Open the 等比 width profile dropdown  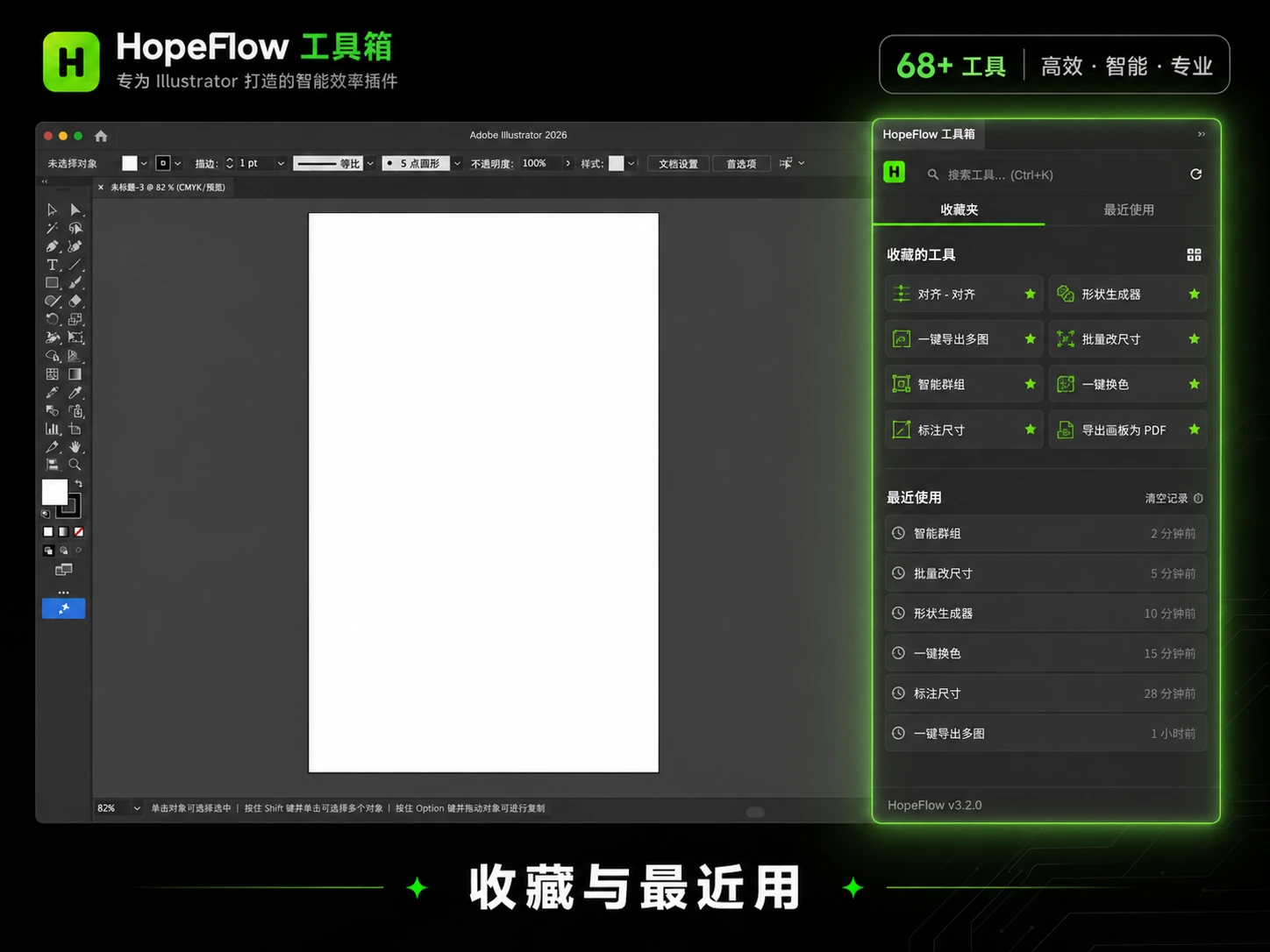[x=370, y=164]
